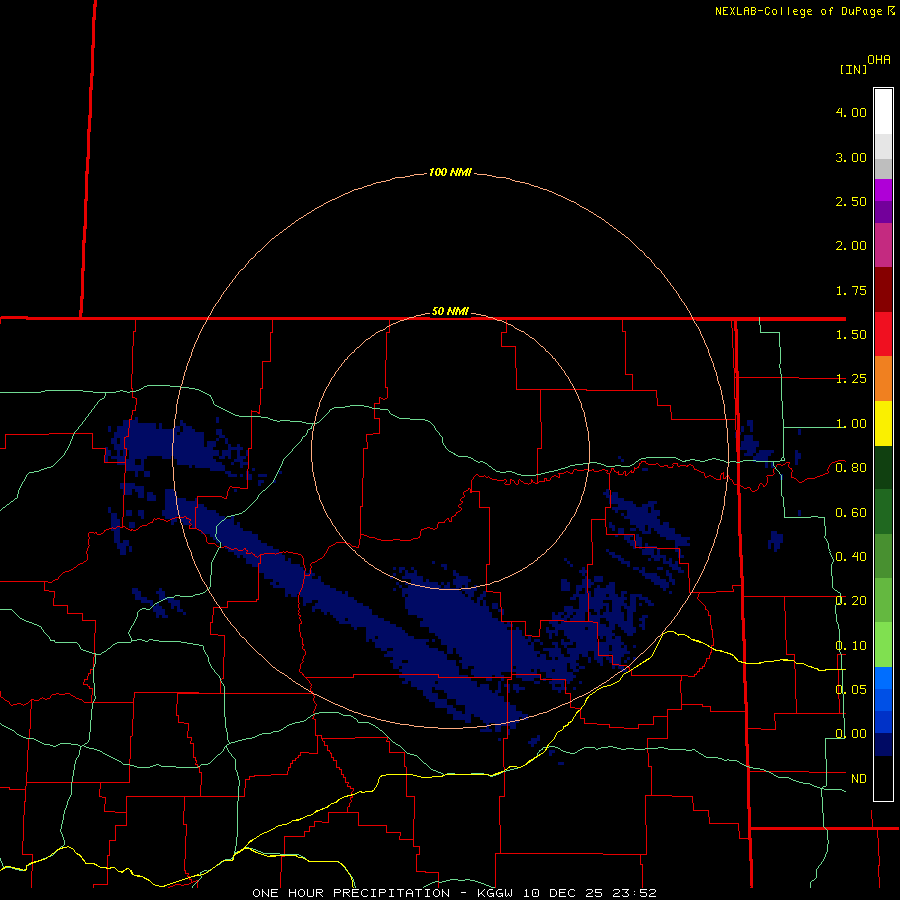Click the 0.10 legend value

click(851, 646)
